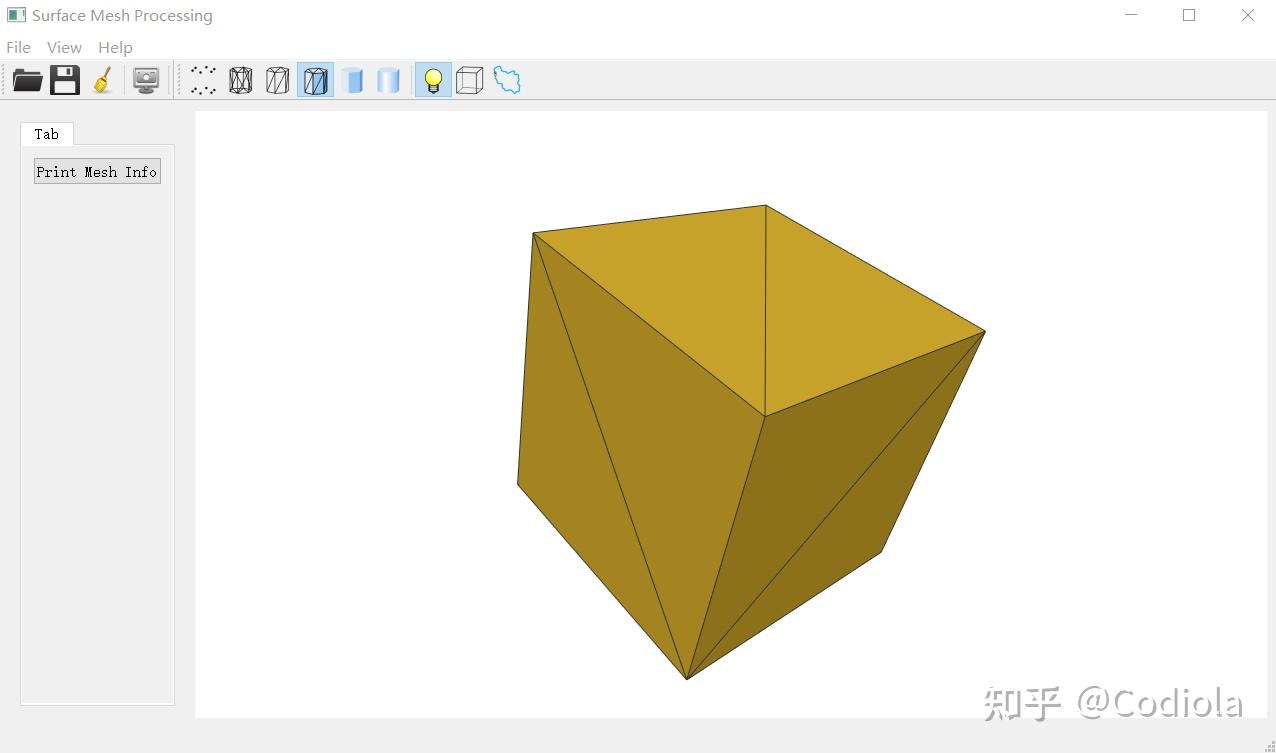Switch to the Tab panel
This screenshot has height=753, width=1276.
click(46, 133)
